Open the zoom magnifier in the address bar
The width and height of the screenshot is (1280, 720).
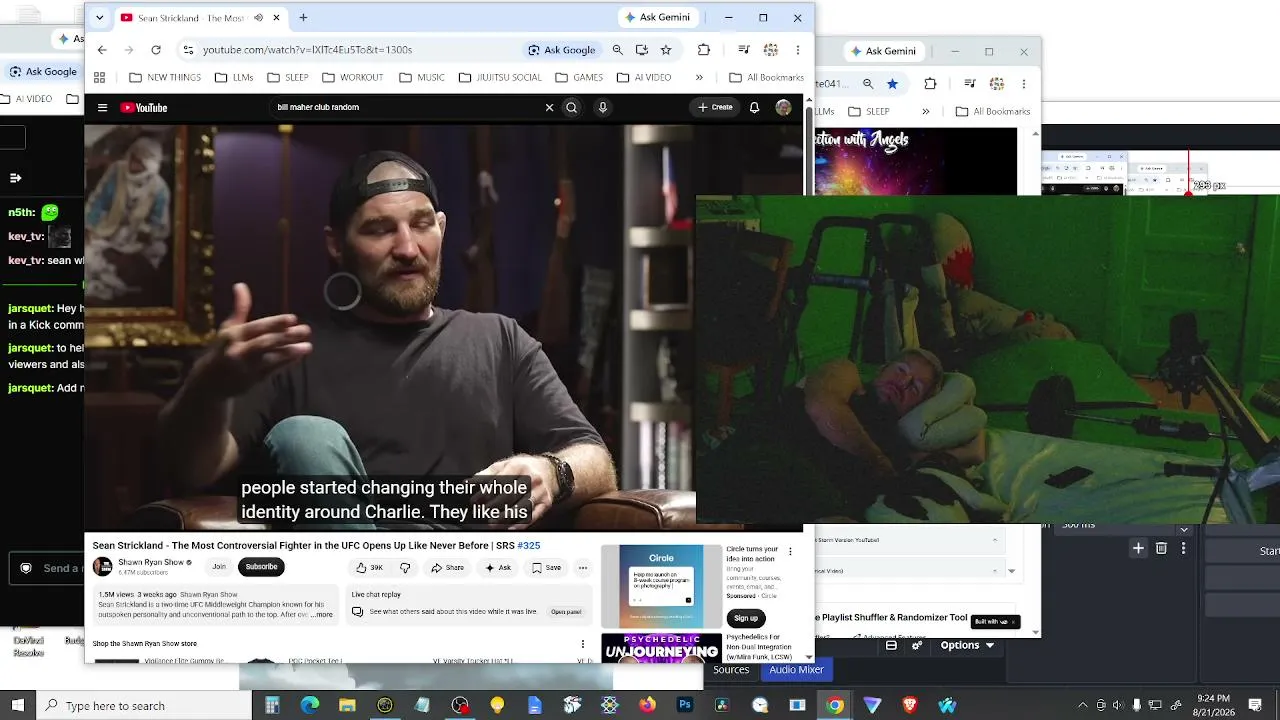point(617,50)
